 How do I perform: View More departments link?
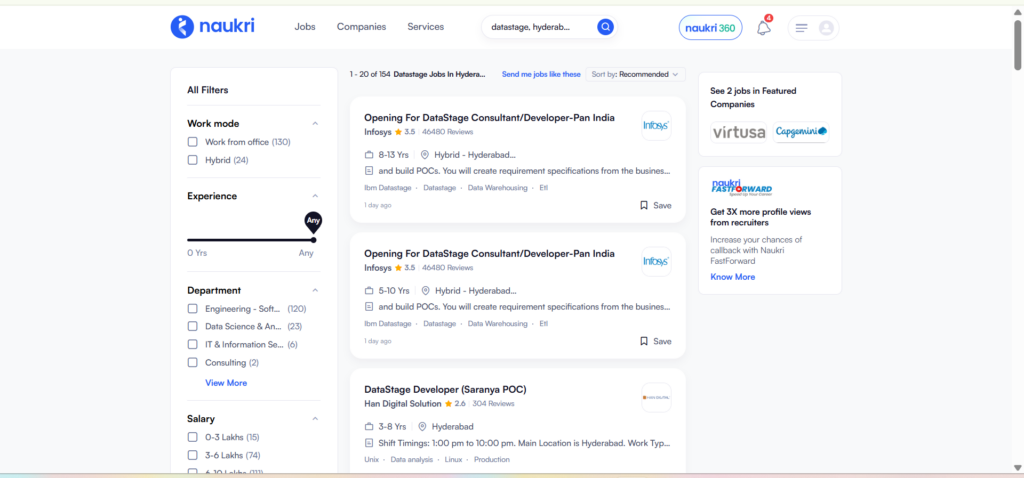pyautogui.click(x=226, y=383)
